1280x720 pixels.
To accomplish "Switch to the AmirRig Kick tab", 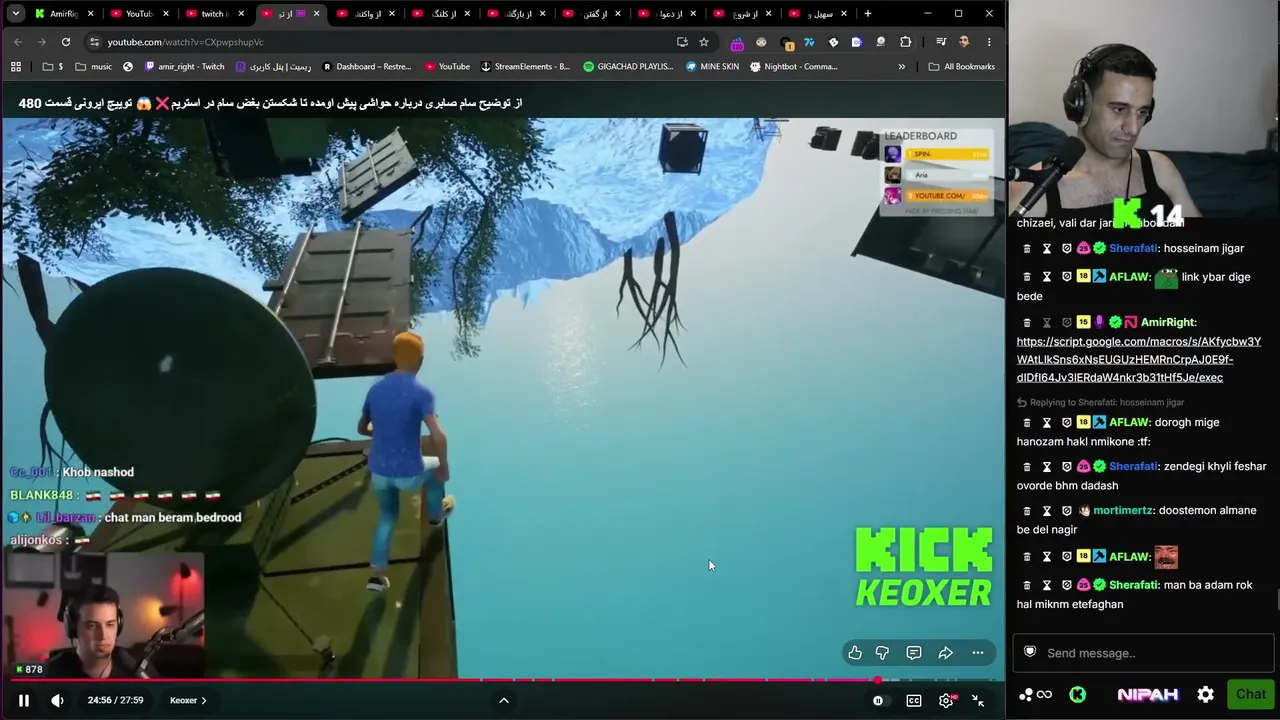I will click(x=65, y=14).
